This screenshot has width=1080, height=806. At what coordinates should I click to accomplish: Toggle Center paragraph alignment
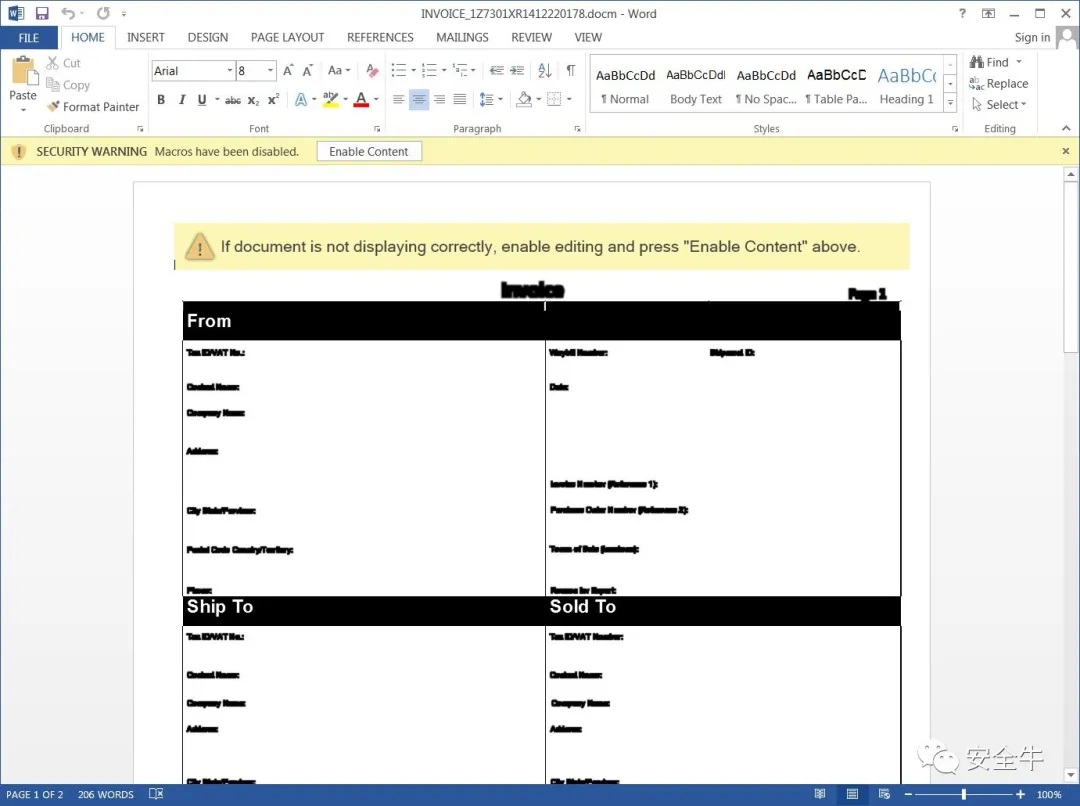419,100
